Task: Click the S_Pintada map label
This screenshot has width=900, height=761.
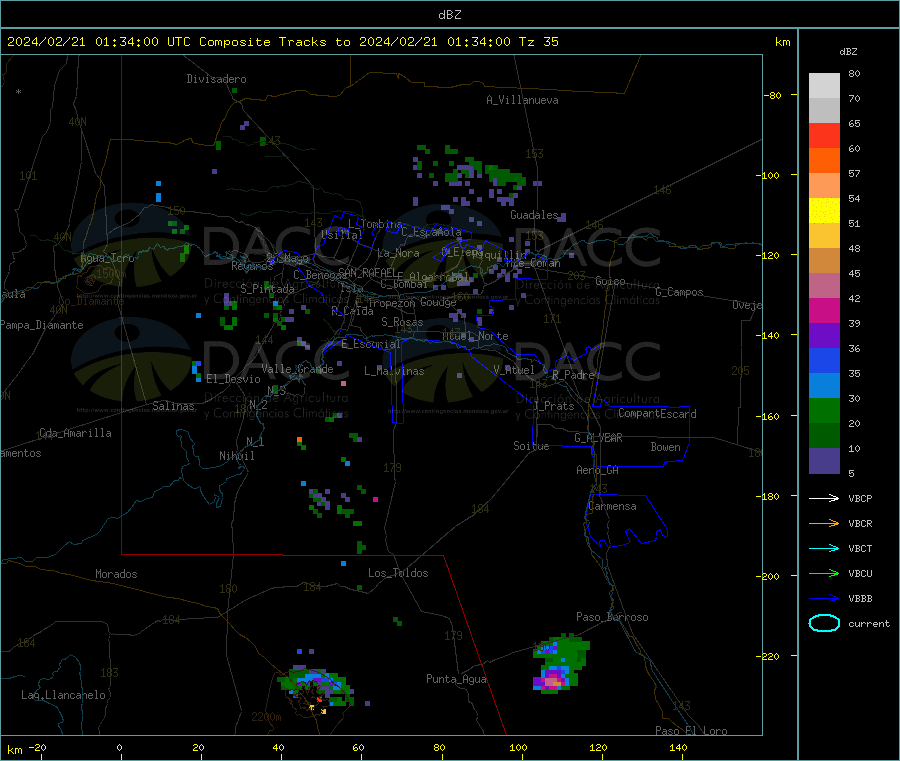Action: click(267, 289)
